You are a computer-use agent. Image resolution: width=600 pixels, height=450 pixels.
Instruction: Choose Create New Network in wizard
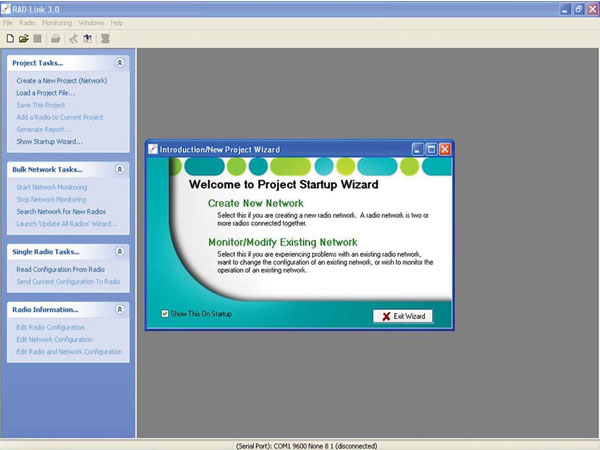pyautogui.click(x=256, y=203)
